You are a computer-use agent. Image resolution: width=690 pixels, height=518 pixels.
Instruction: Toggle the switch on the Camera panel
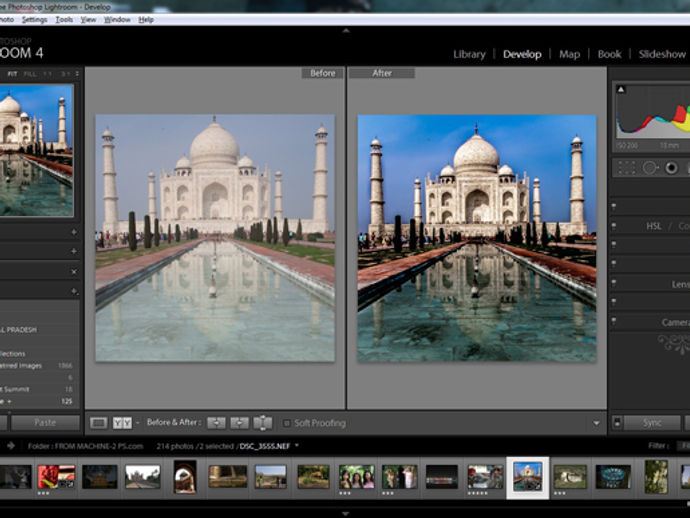click(x=614, y=321)
